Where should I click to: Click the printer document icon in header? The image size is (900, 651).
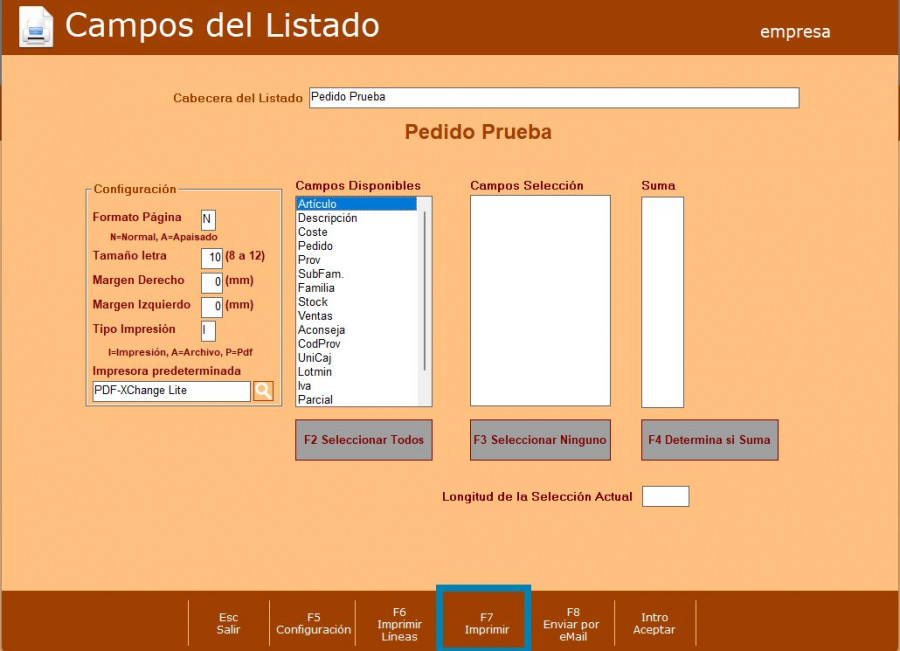(36, 27)
